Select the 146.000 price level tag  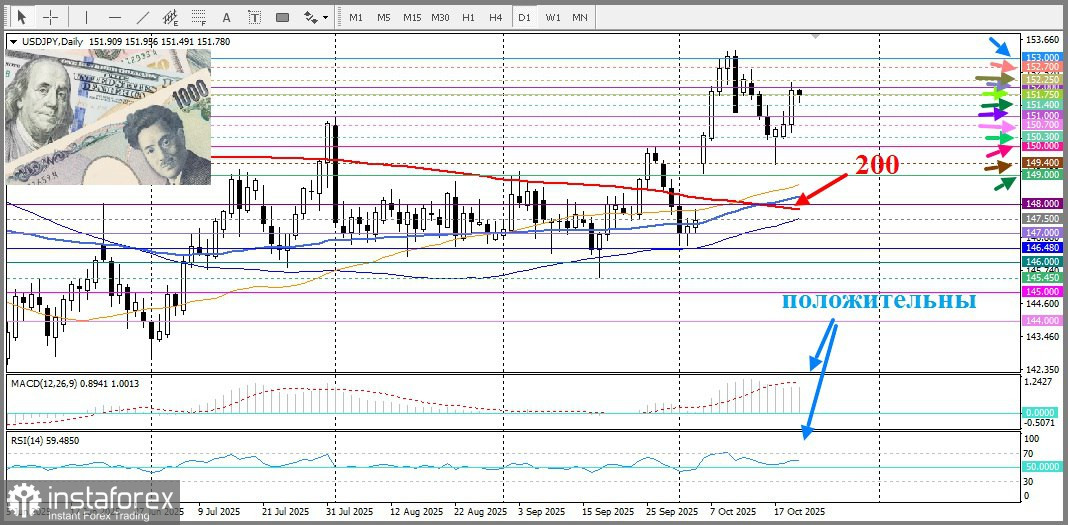(1041, 262)
